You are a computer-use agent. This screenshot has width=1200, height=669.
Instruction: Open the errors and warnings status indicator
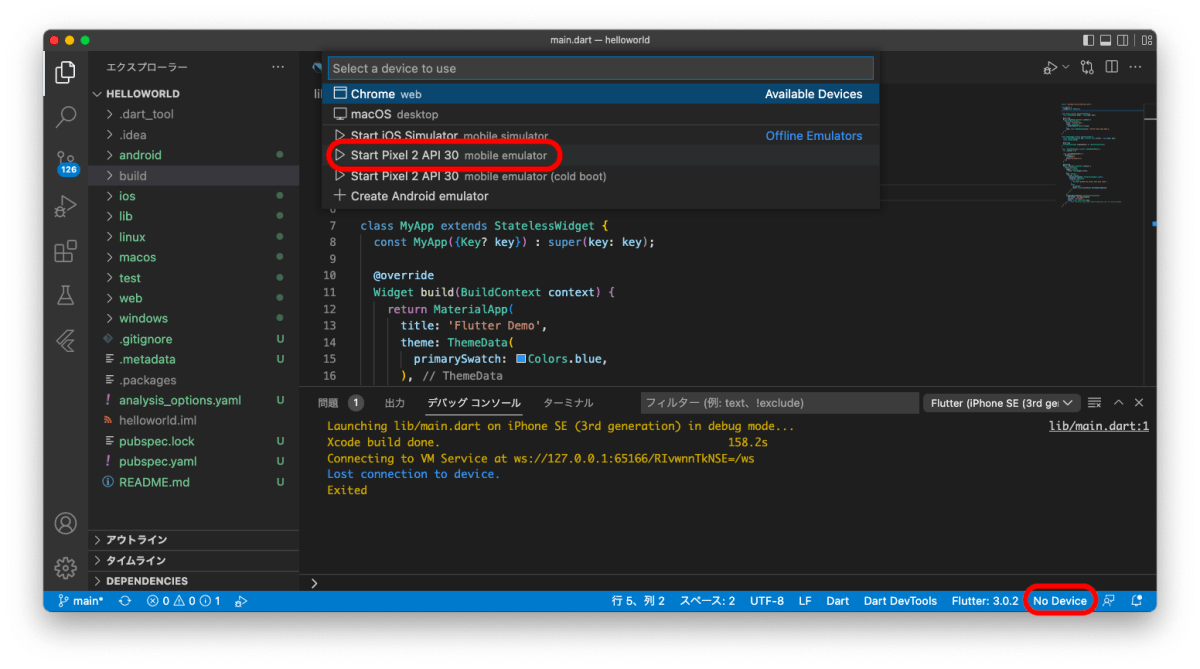coord(183,601)
